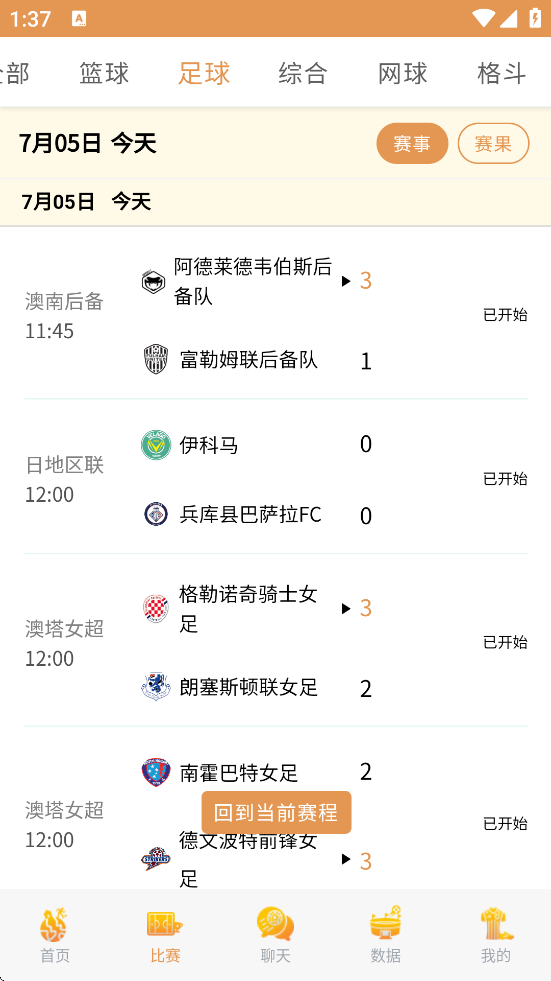Image resolution: width=551 pixels, height=981 pixels.
Task: Tap the 兵库县巴萨拉FC team badge
Action: click(x=155, y=514)
